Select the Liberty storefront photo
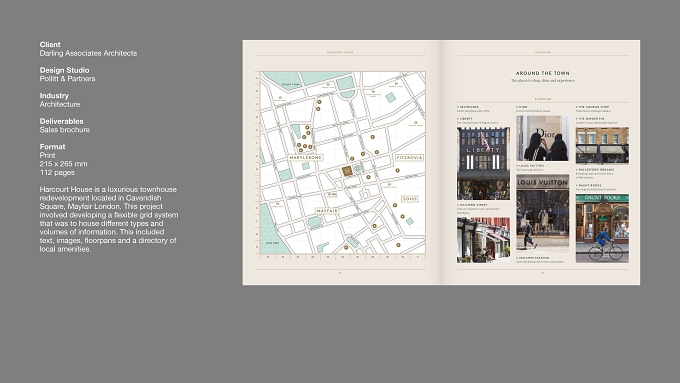Screen dimensions: 680x383 [x=483, y=164]
